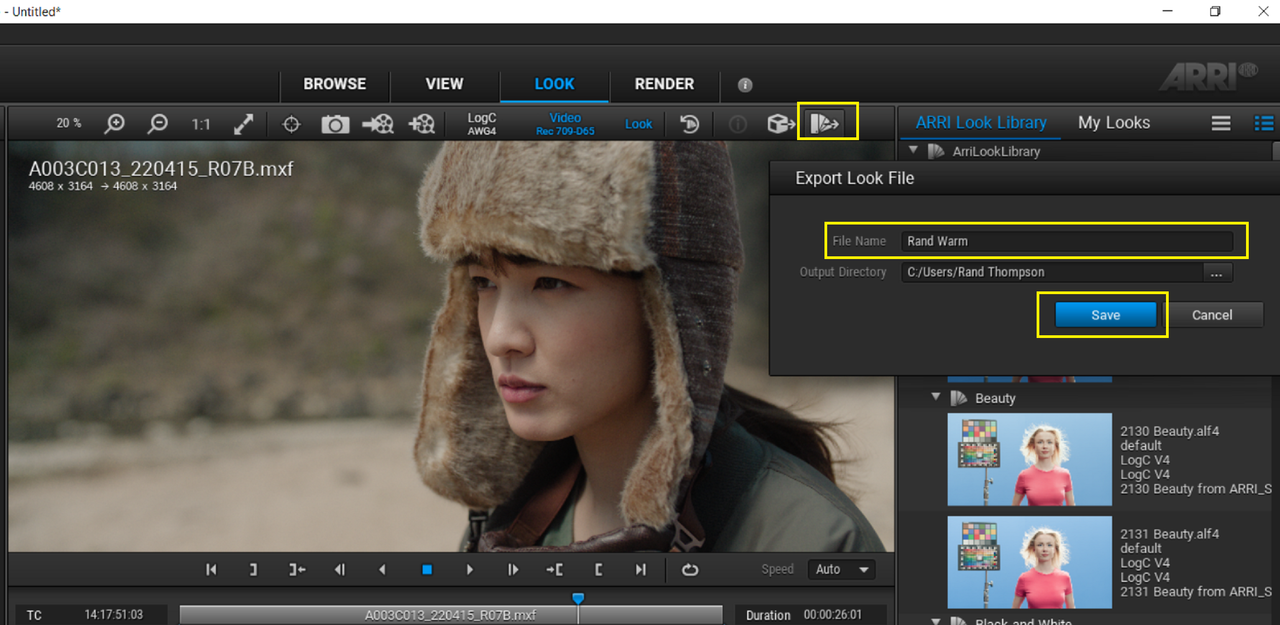Click the info icon beside the RENDER tab
1280x625 pixels.
pyautogui.click(x=745, y=85)
